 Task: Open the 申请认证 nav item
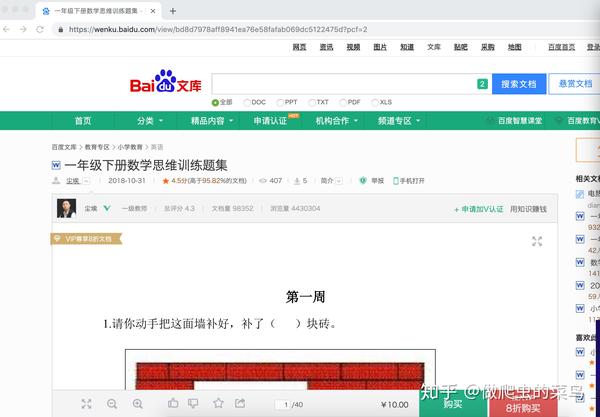(270, 121)
